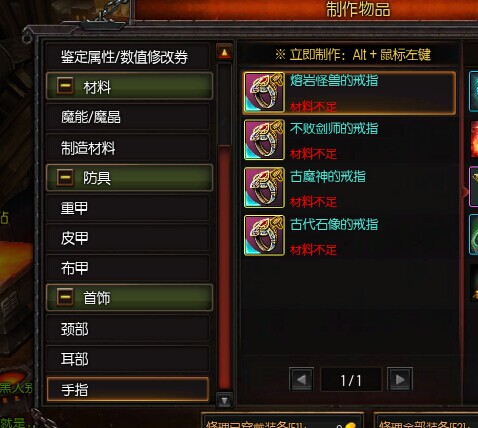Select the 古代石像的戒指 recipe name
The image size is (478, 428).
pos(334,224)
